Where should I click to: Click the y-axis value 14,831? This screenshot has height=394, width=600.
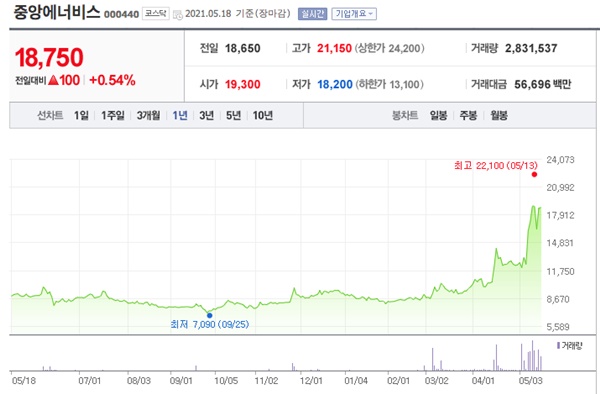click(x=560, y=243)
